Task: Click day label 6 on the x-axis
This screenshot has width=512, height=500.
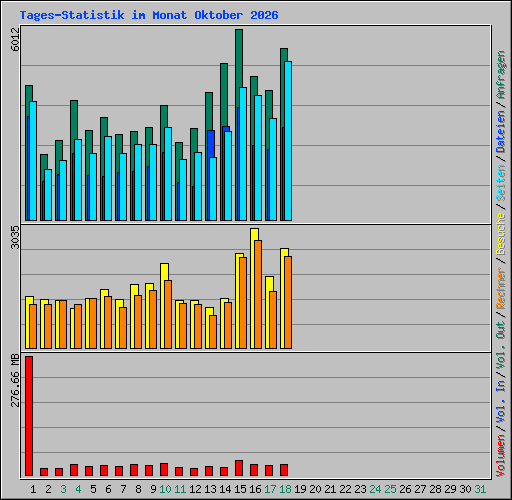Action: (x=108, y=489)
